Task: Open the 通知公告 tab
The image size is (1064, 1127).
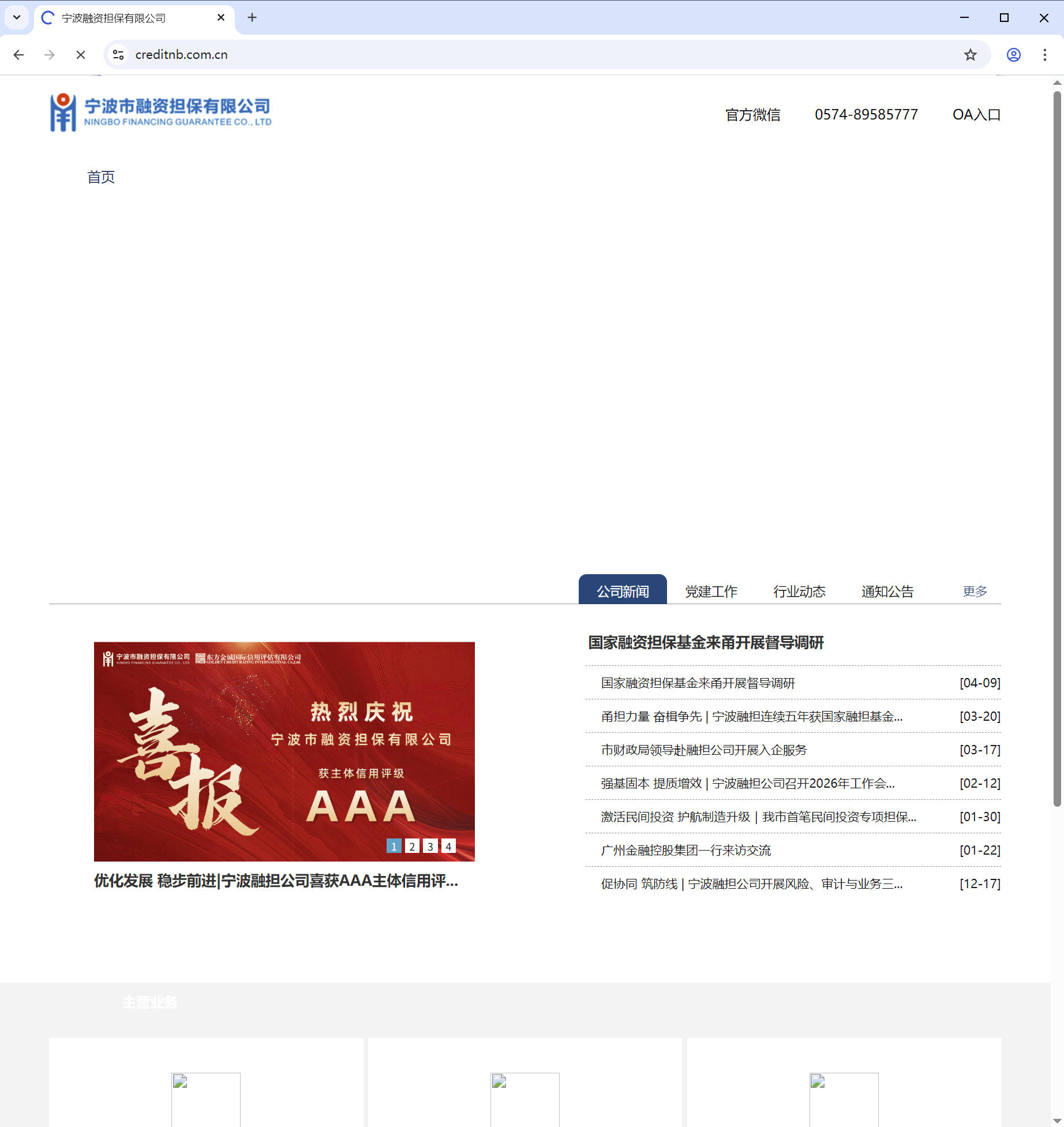Action: tap(887, 591)
